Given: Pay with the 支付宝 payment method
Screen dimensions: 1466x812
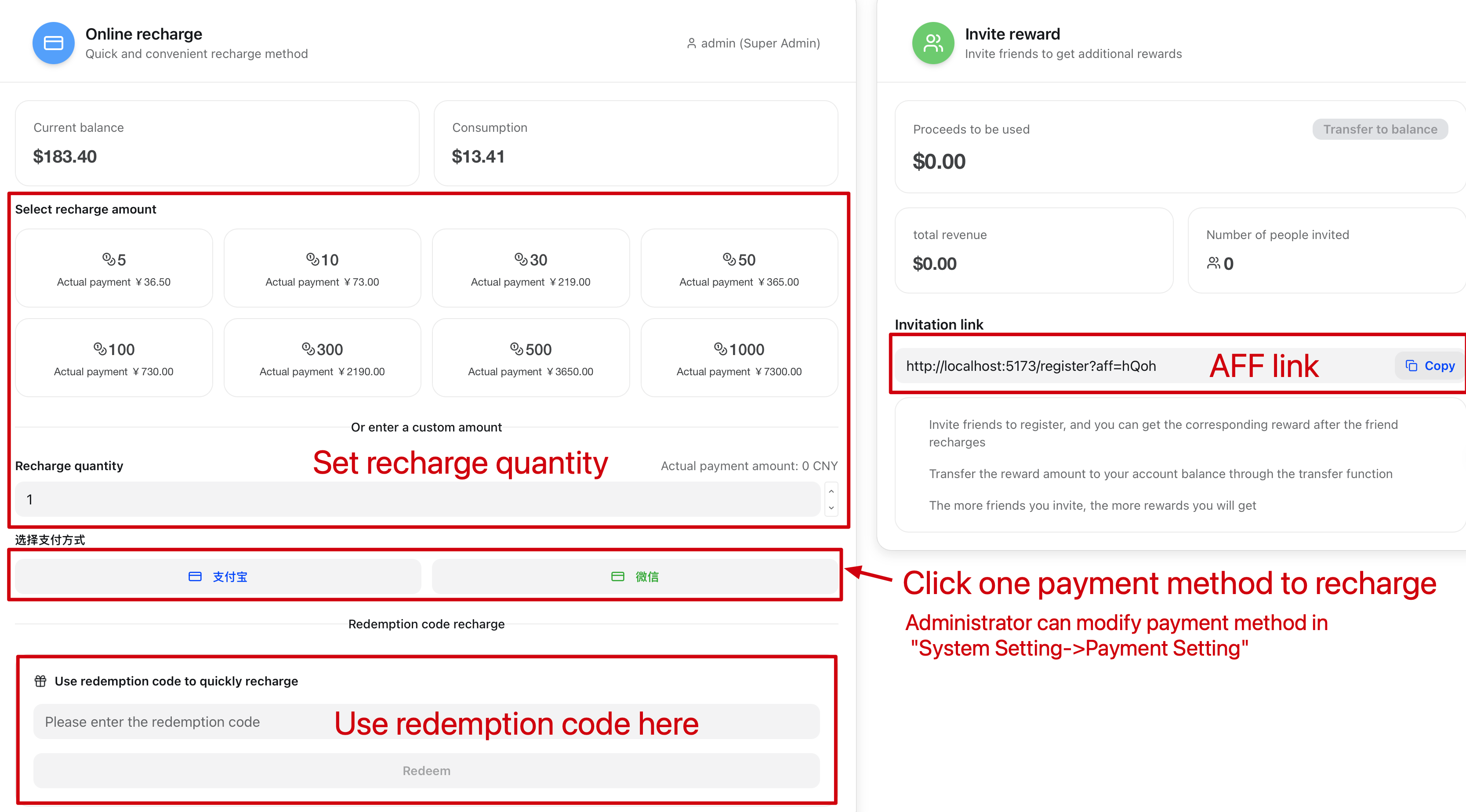Looking at the screenshot, I should pos(218,577).
